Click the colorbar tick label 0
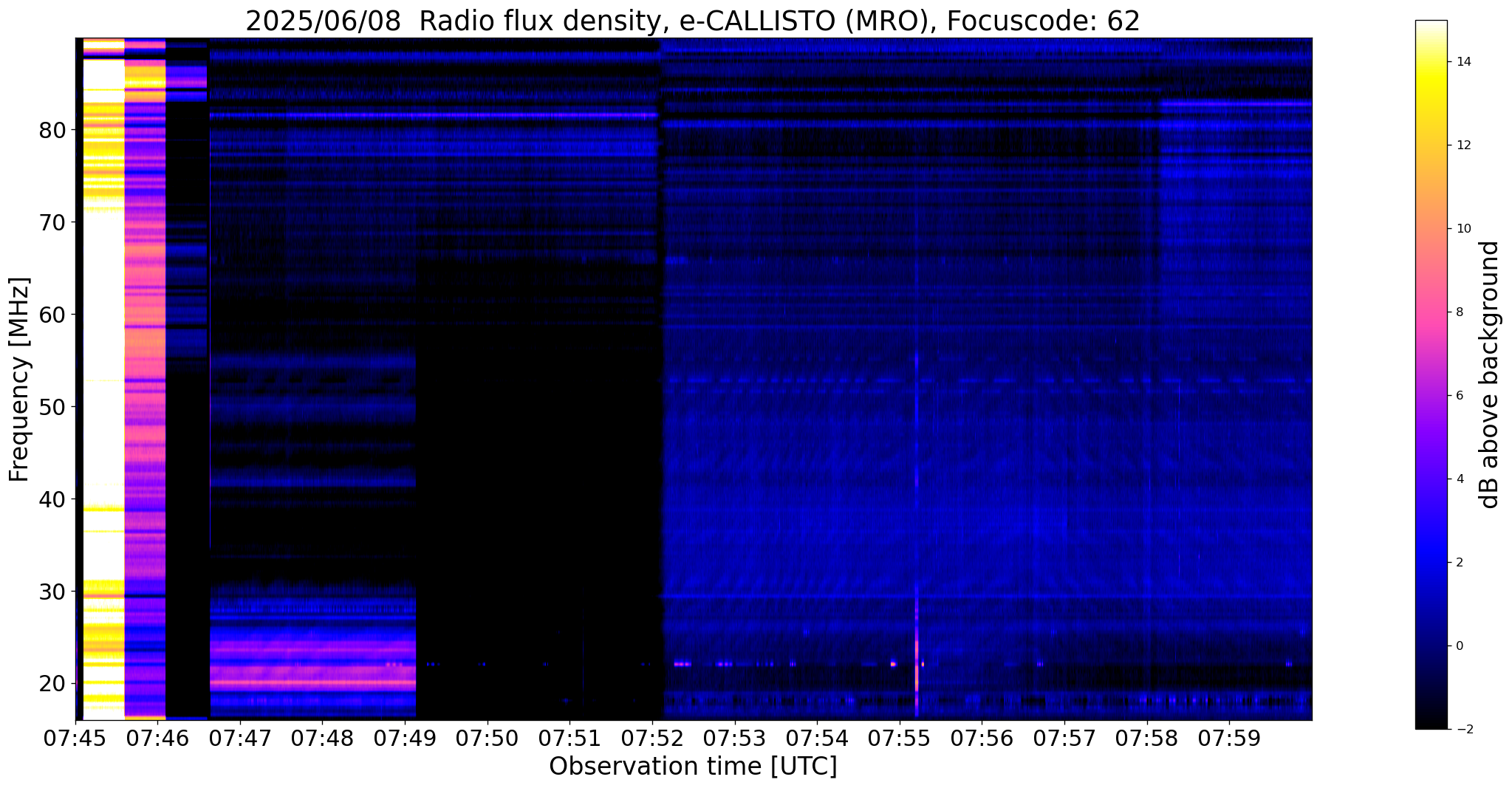The image size is (1512, 788). [x=1459, y=646]
